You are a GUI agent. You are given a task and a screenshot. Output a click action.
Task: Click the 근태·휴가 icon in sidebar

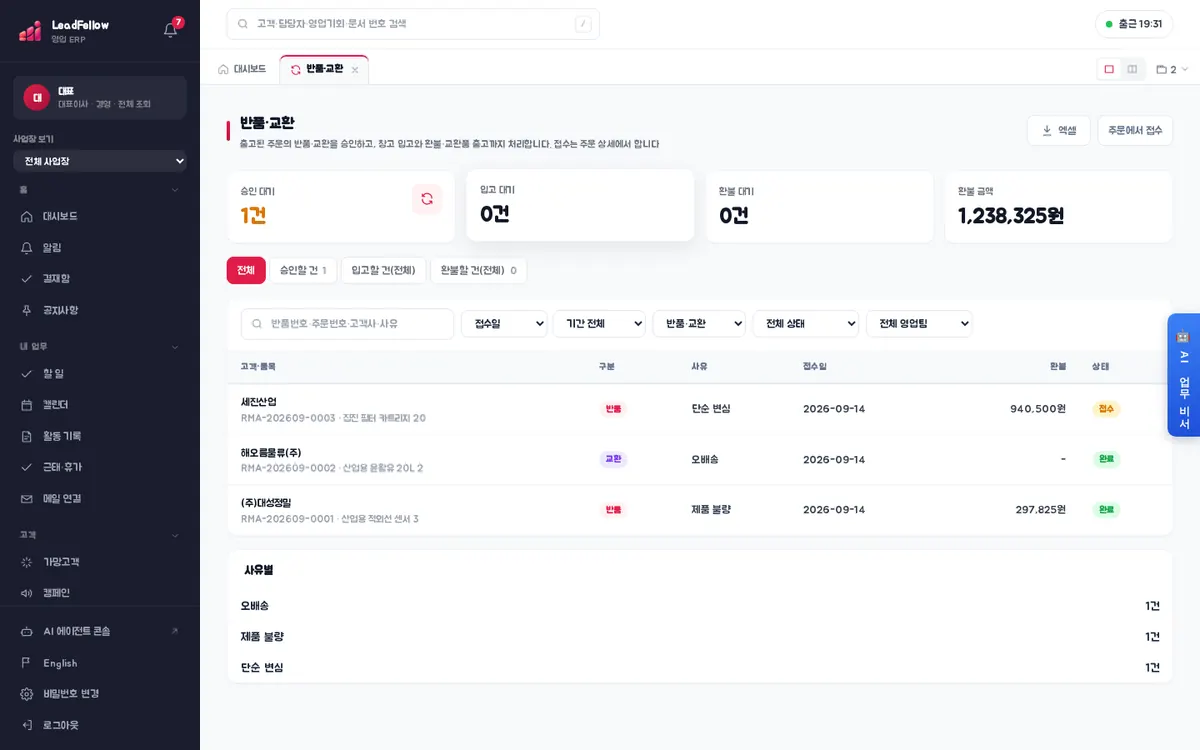[x=27, y=467]
